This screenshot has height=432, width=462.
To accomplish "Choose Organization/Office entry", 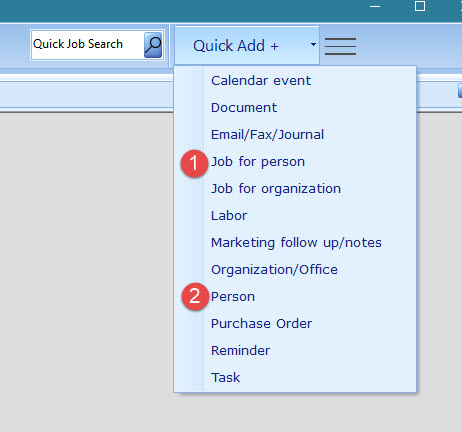I will point(274,270).
